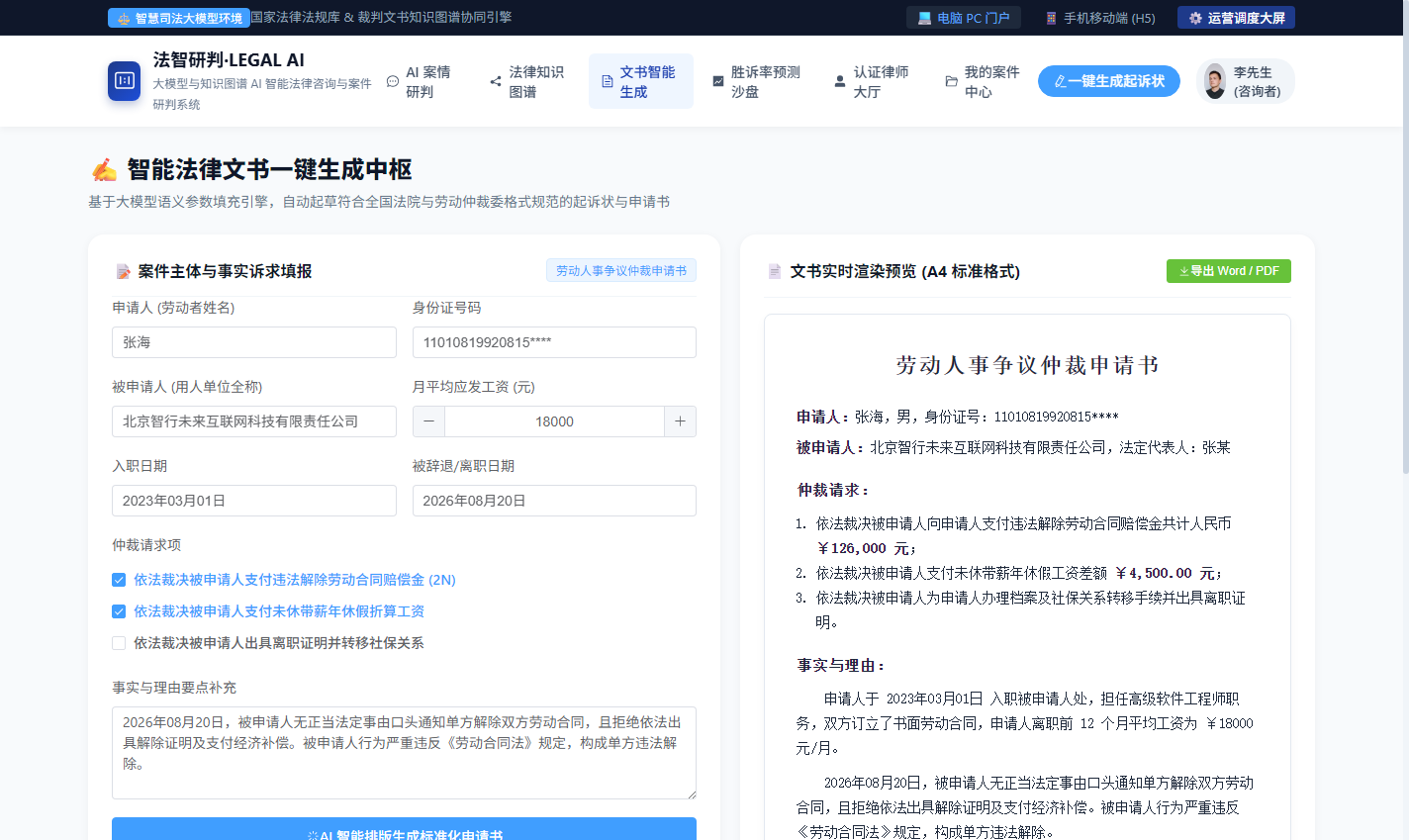Click 劳动人事争议仲裁申请书 tag
Viewport: 1409px width, 840px height.
coord(620,270)
